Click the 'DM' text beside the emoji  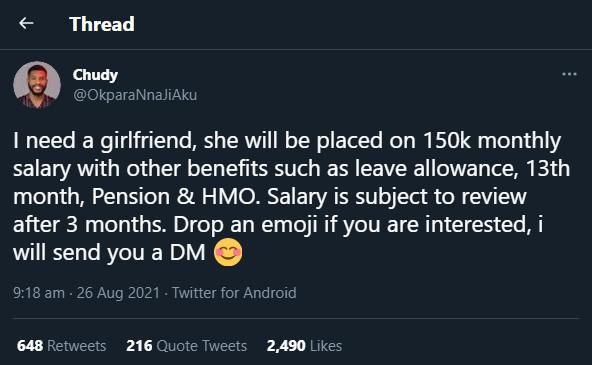187,253
